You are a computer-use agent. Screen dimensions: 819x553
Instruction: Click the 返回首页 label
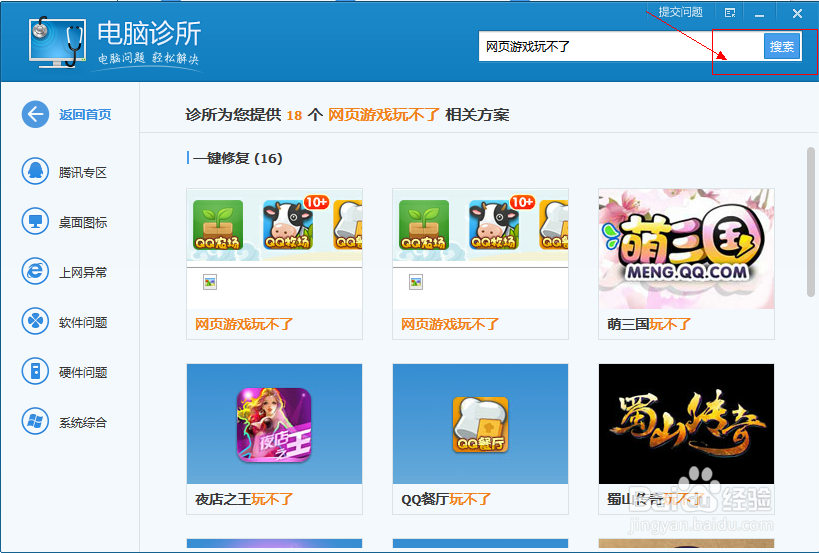(x=85, y=114)
